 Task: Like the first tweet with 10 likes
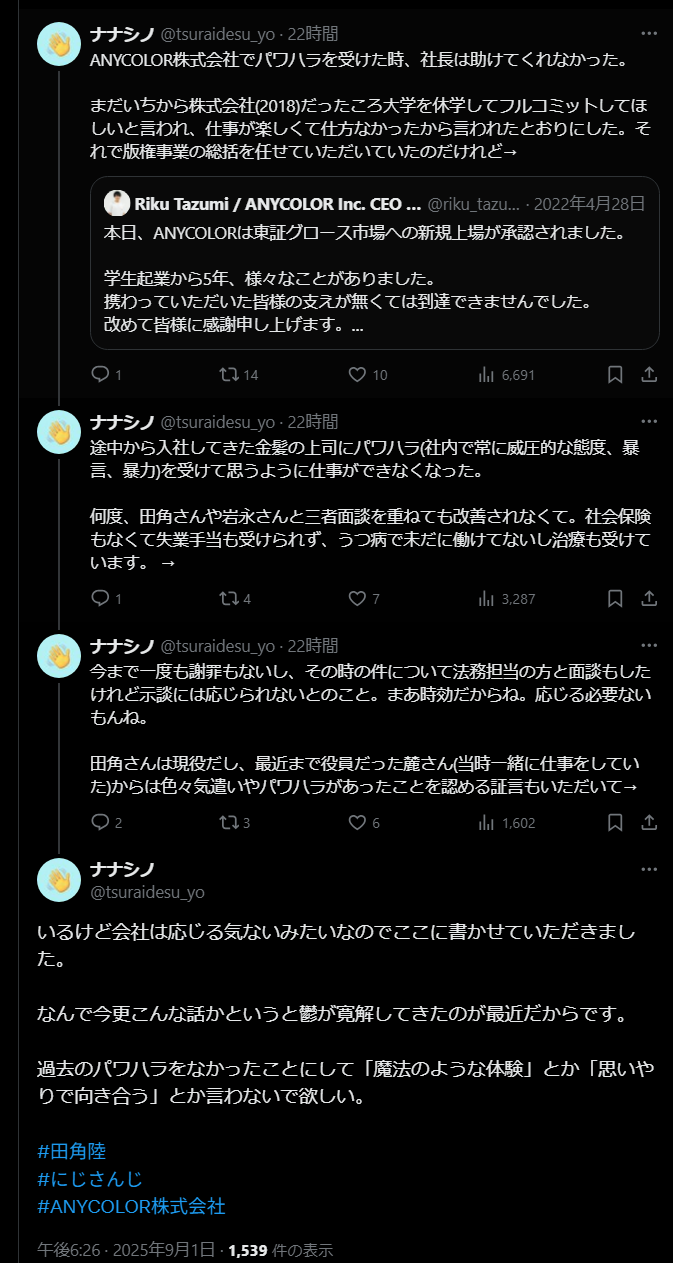pos(357,375)
